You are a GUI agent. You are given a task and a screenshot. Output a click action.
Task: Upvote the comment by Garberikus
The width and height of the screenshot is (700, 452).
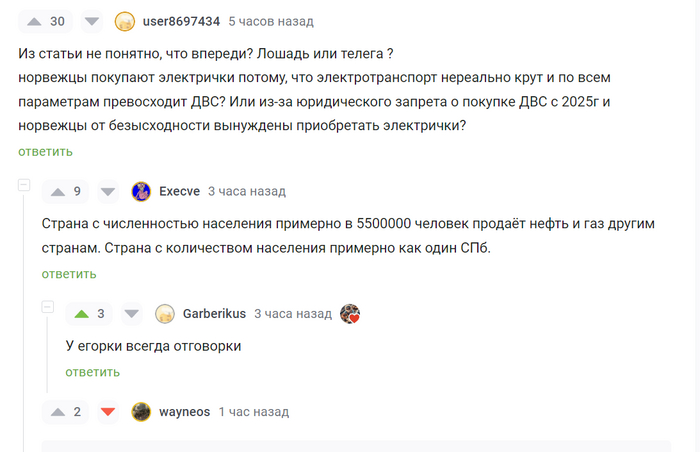pos(81,313)
